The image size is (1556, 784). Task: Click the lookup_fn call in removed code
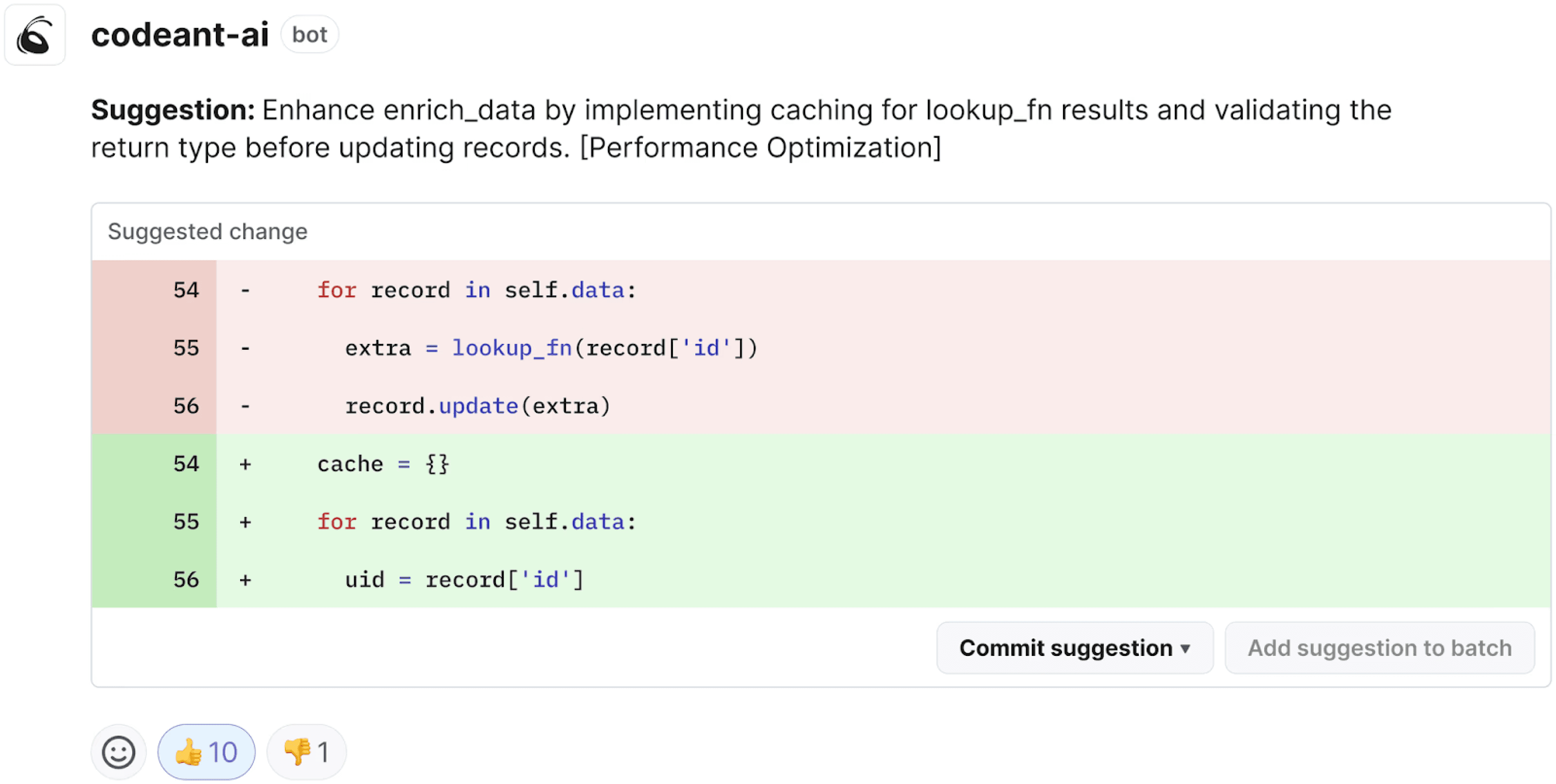click(512, 348)
